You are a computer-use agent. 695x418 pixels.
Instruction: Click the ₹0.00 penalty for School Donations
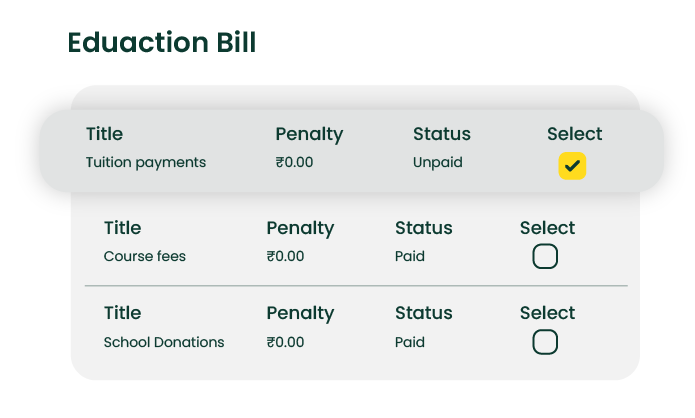tap(285, 342)
